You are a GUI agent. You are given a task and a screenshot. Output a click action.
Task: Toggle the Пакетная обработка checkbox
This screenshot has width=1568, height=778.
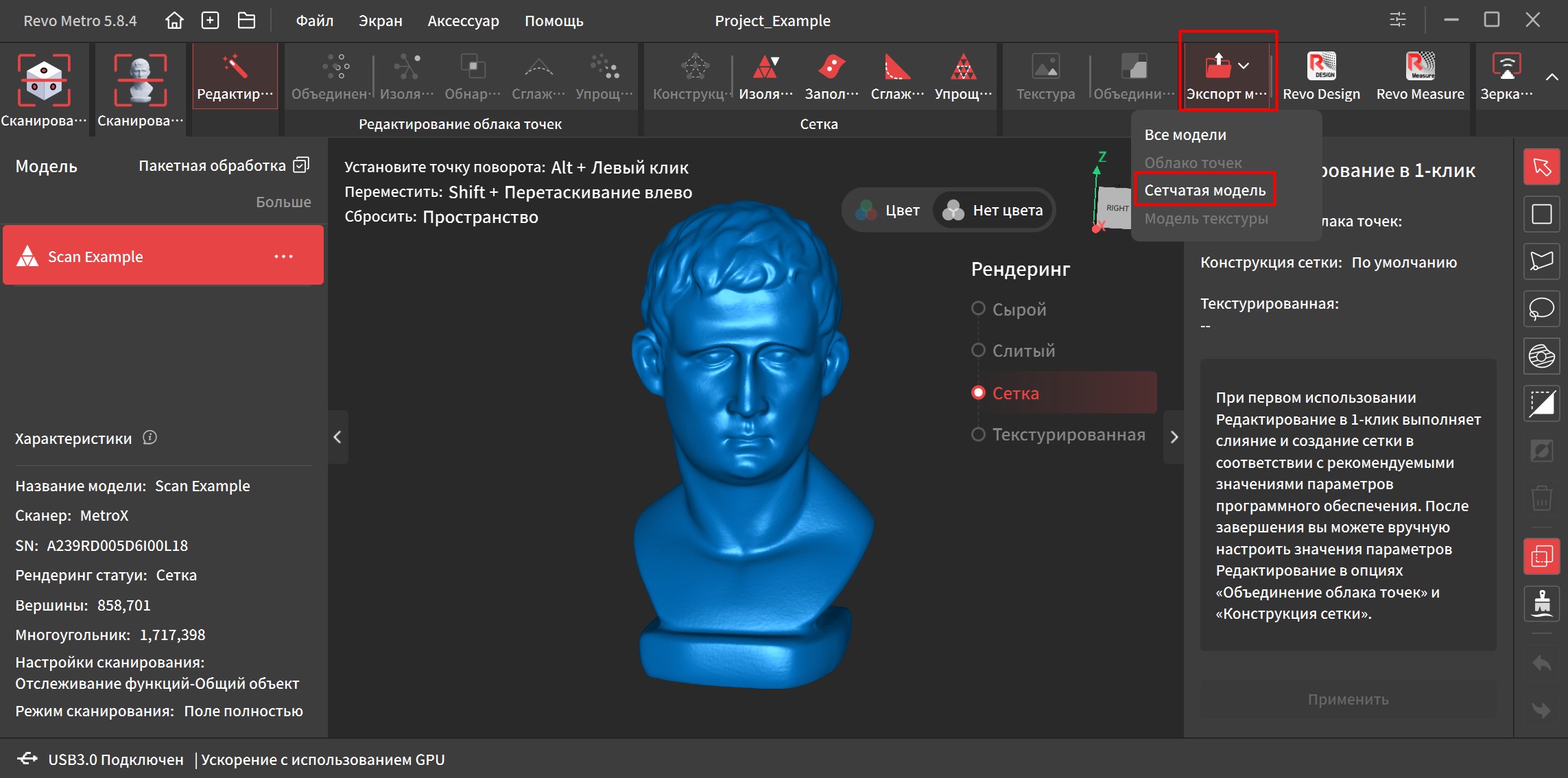click(x=301, y=165)
